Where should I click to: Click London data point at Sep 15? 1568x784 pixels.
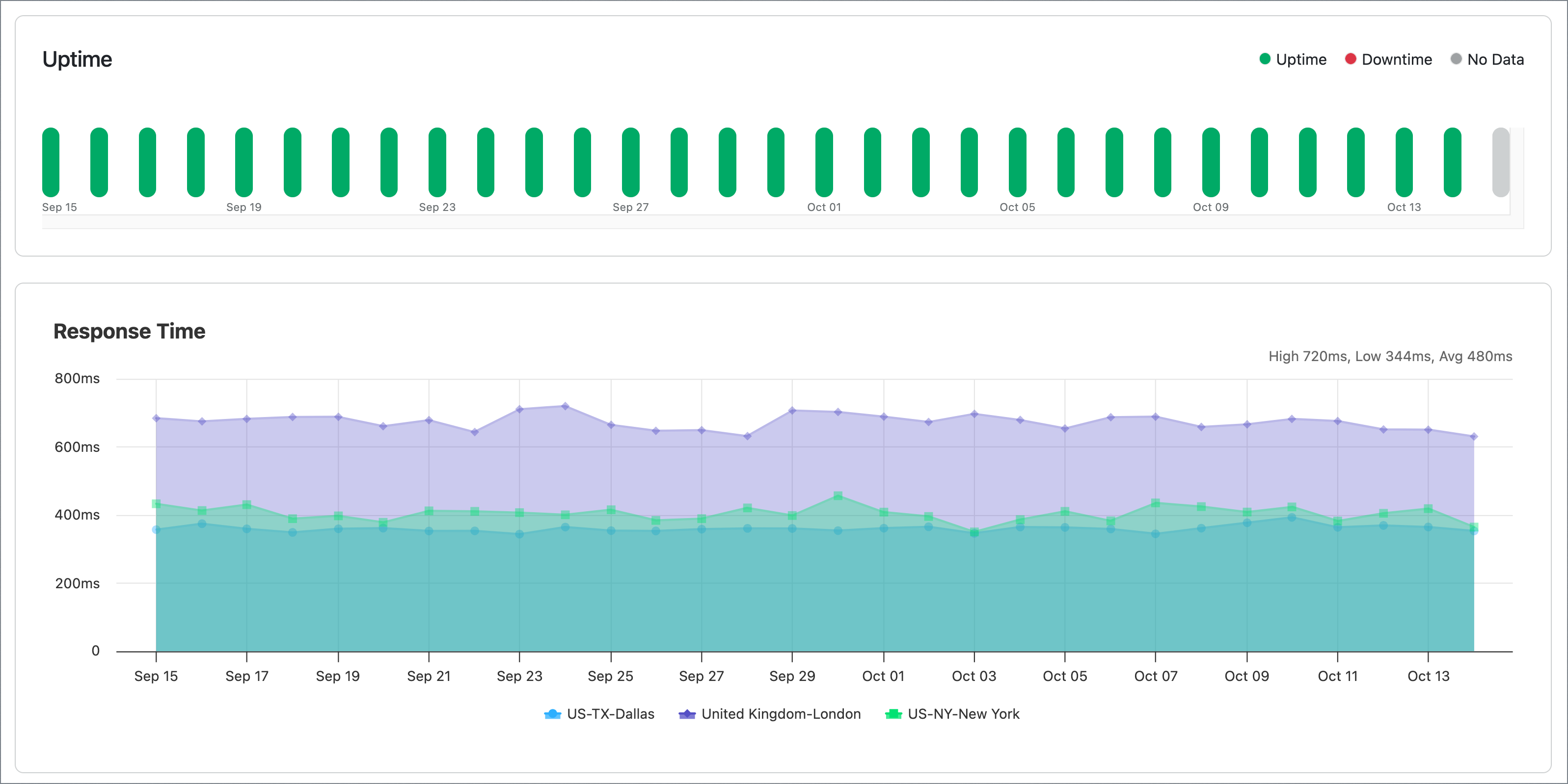pyautogui.click(x=157, y=418)
